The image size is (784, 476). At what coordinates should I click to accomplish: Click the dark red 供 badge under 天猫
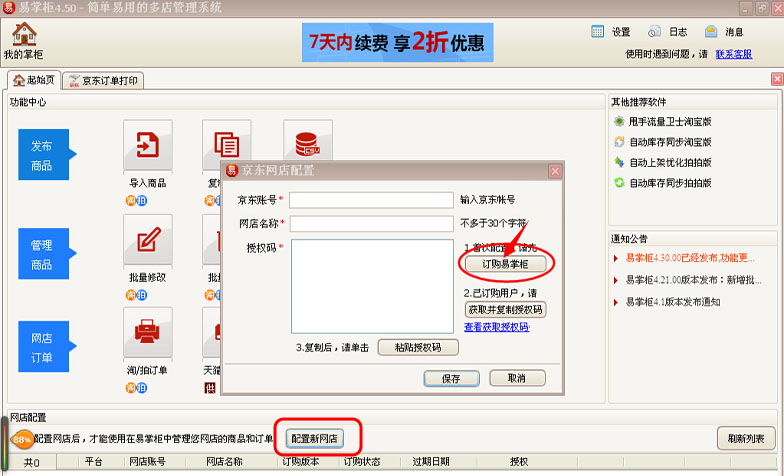[x=210, y=388]
